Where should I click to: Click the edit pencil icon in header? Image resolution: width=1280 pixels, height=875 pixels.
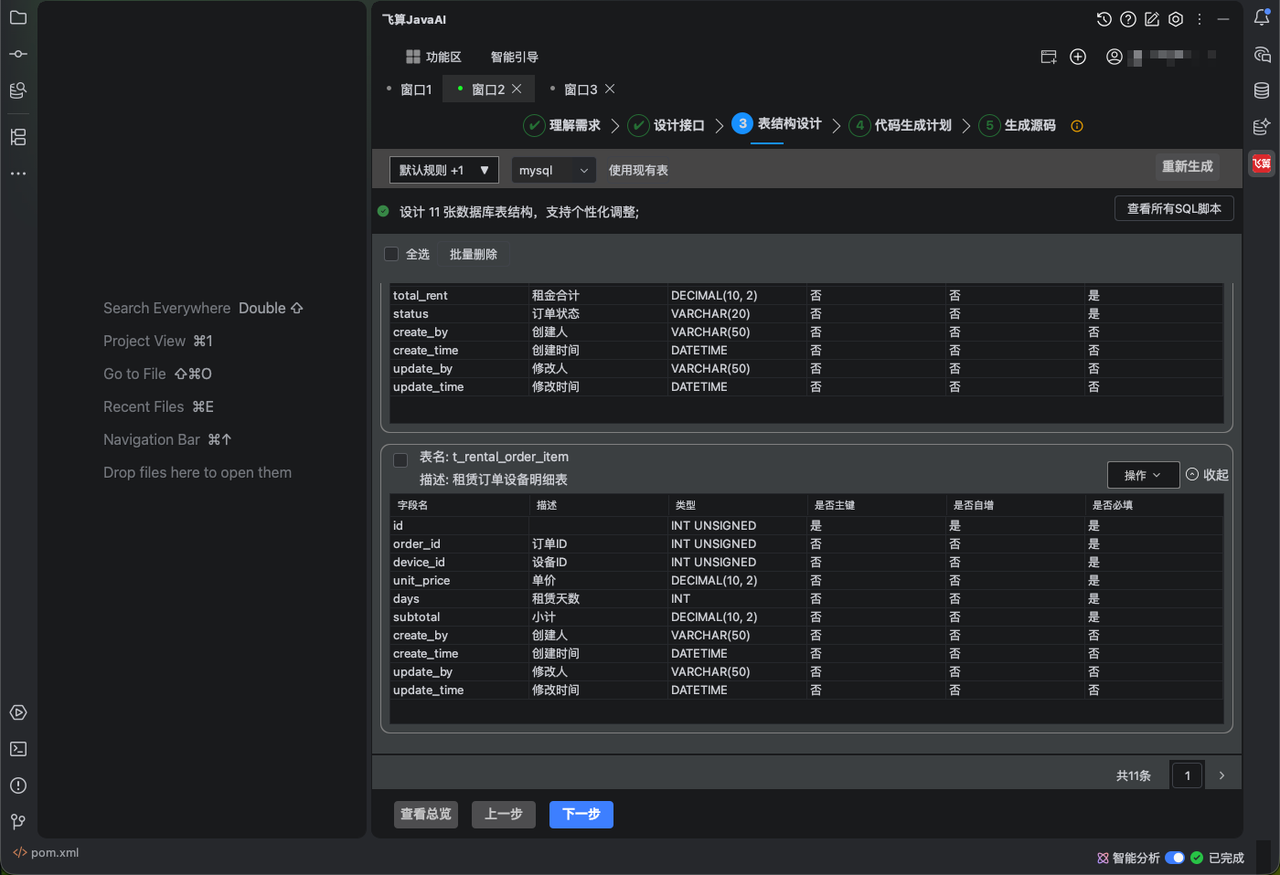(1152, 19)
